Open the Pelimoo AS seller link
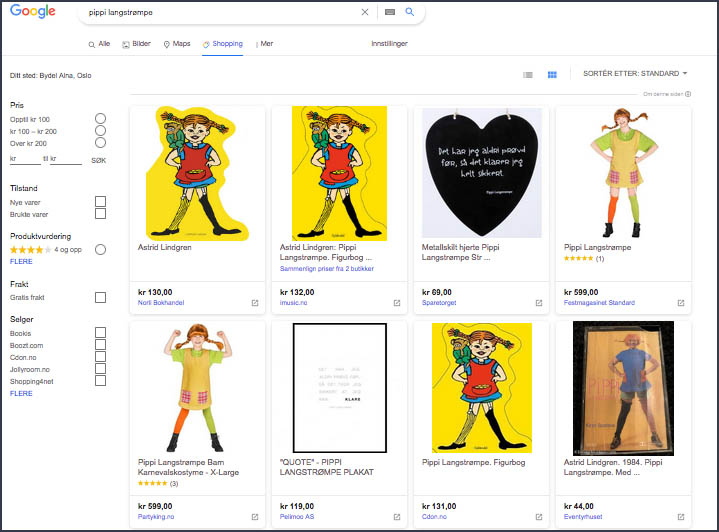 click(x=297, y=517)
